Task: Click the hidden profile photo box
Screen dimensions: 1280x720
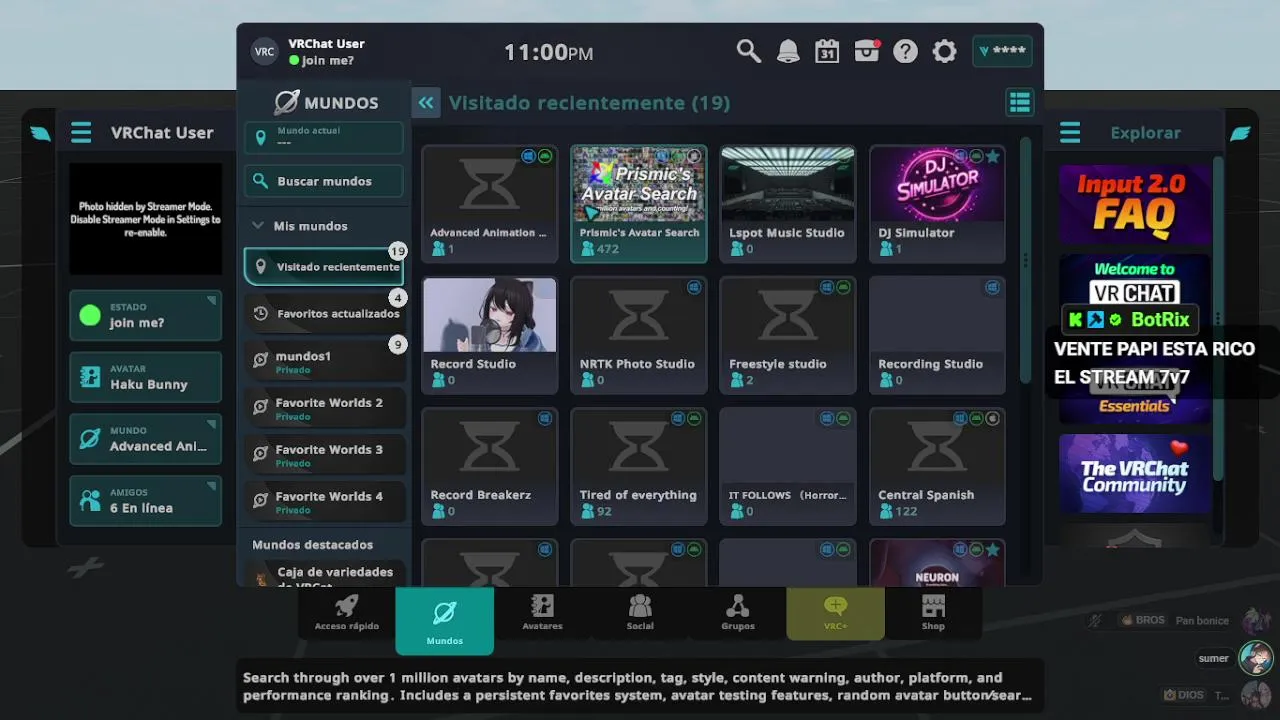Action: (146, 219)
